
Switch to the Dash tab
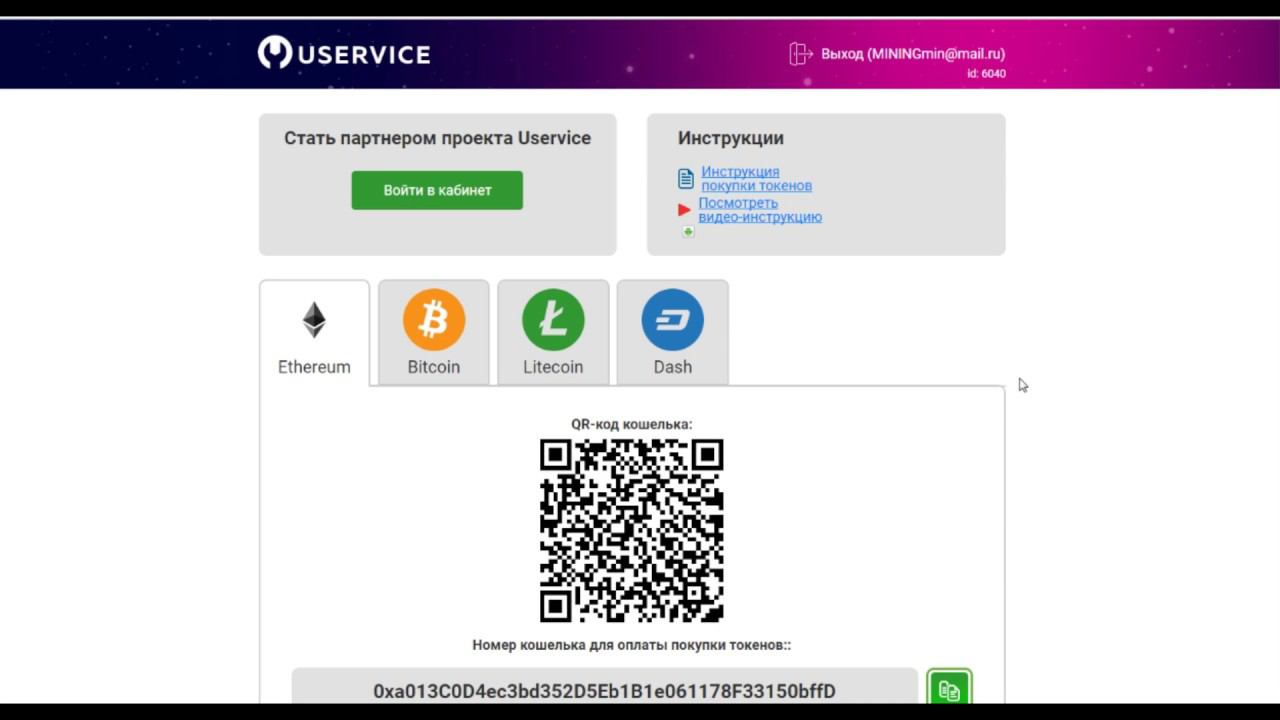coord(673,332)
